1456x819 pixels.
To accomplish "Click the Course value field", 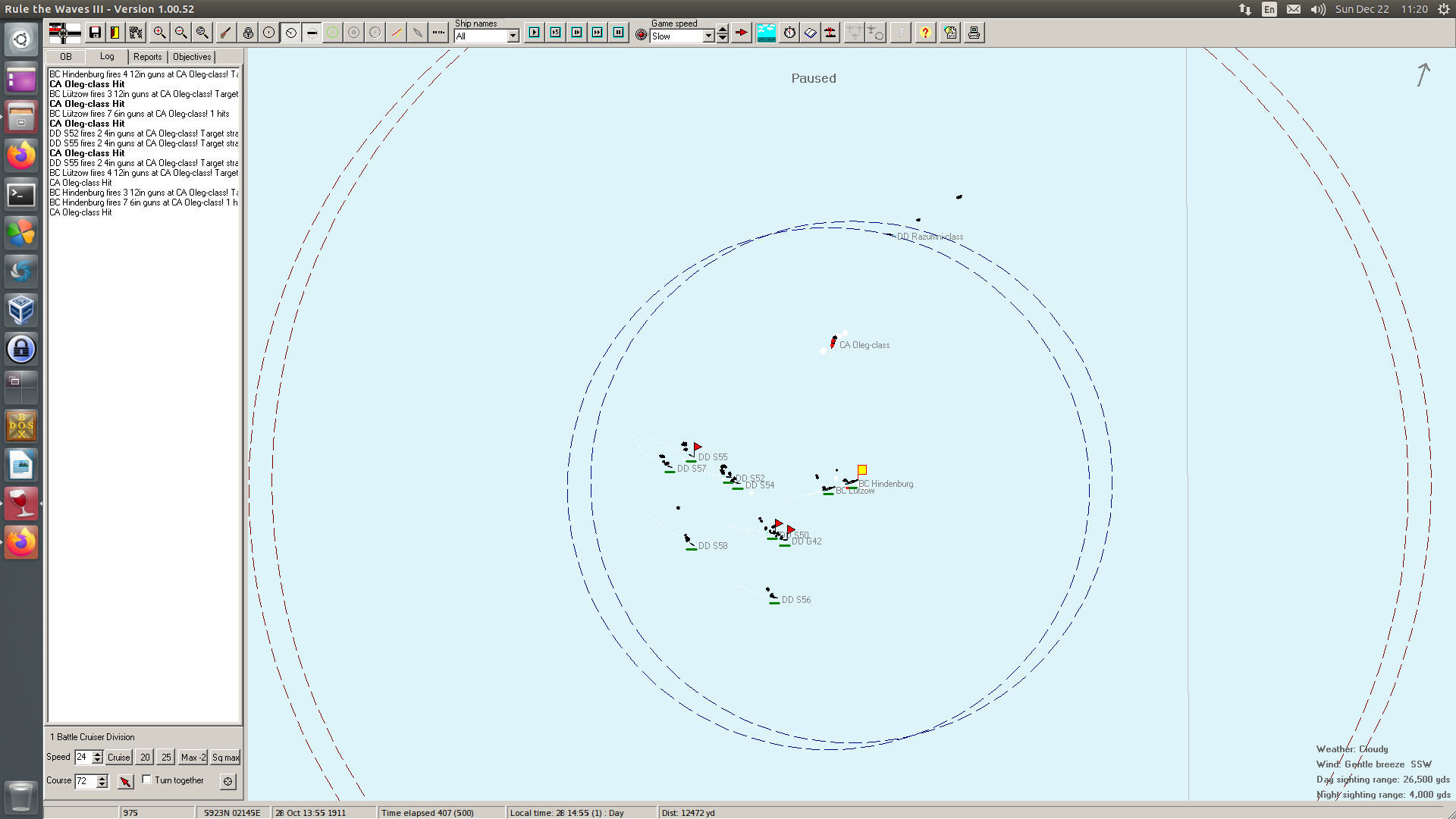I will pyautogui.click(x=86, y=781).
